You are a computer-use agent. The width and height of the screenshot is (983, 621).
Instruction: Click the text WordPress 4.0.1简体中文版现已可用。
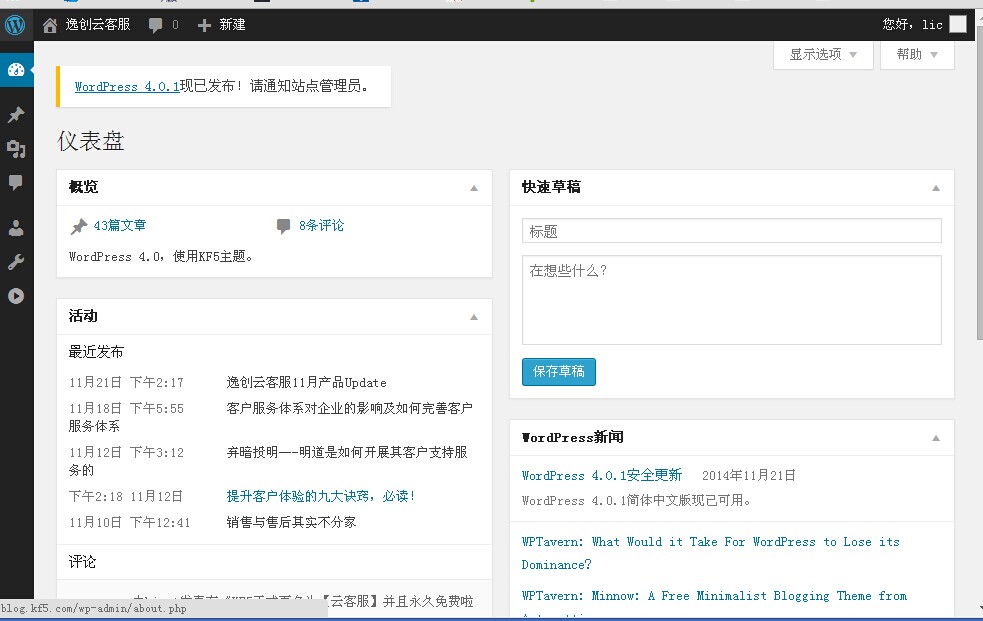tap(636, 500)
